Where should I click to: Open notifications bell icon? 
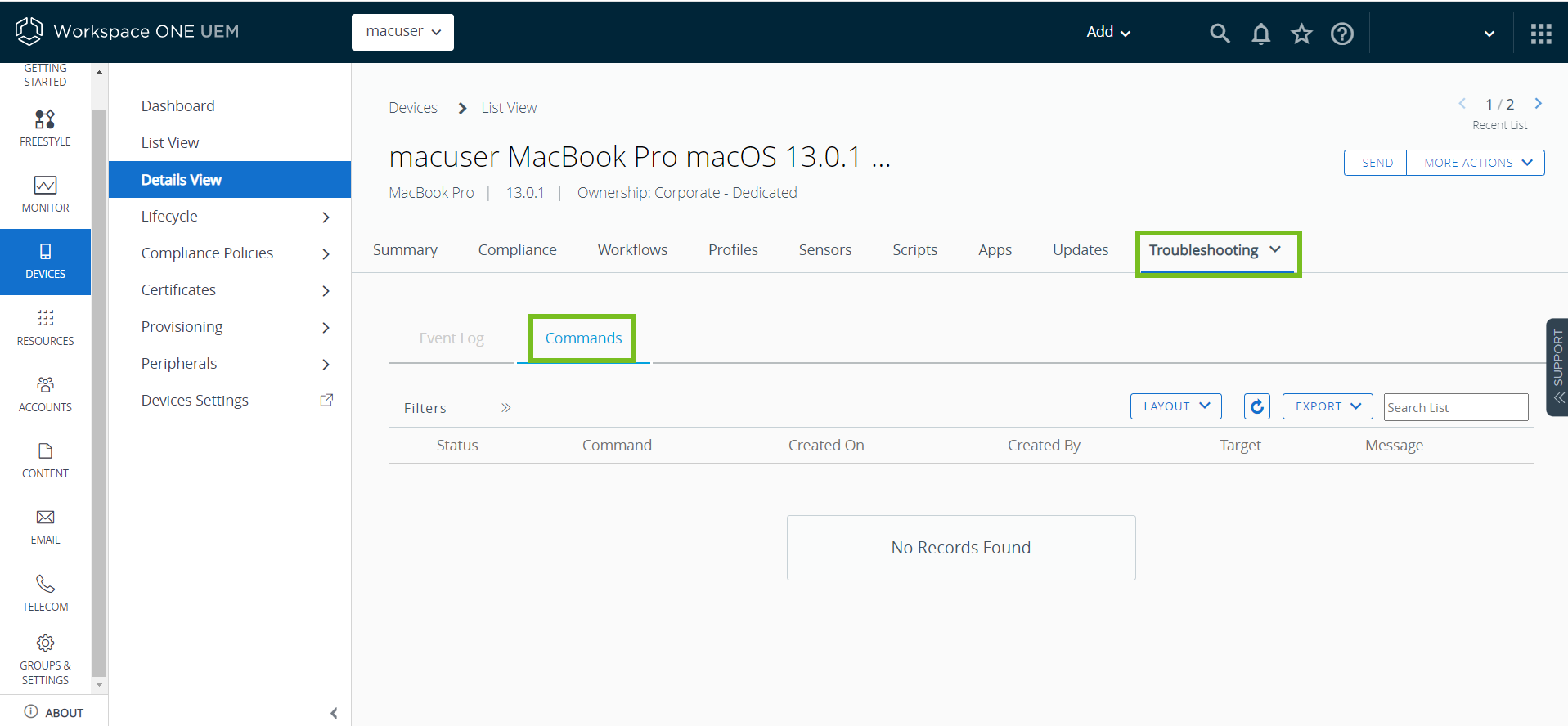1260,33
